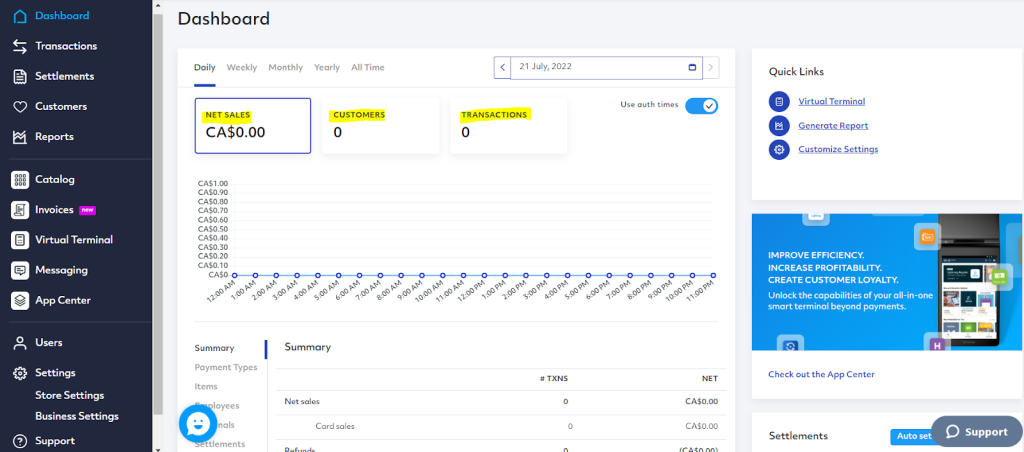1024x452 pixels.
Task: Click the NET column header
Action: [x=710, y=378]
